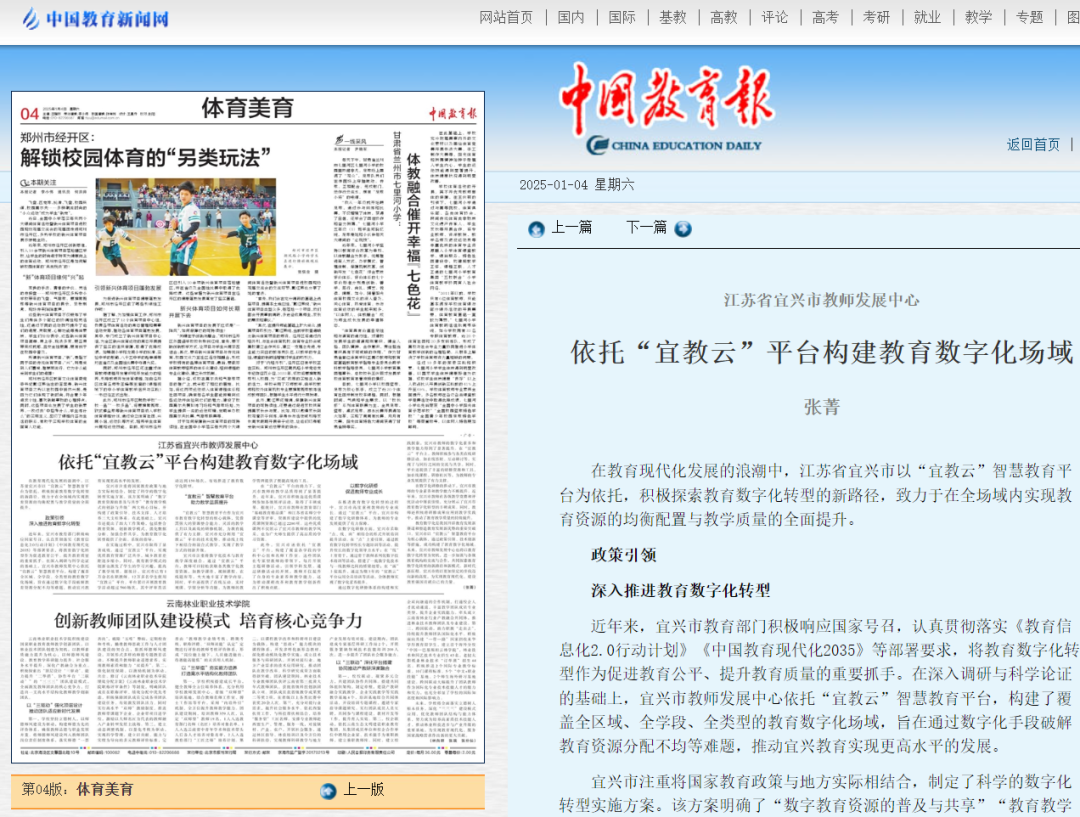Click the arrow icon beside 上一版
This screenshot has height=817, width=1080.
329,791
